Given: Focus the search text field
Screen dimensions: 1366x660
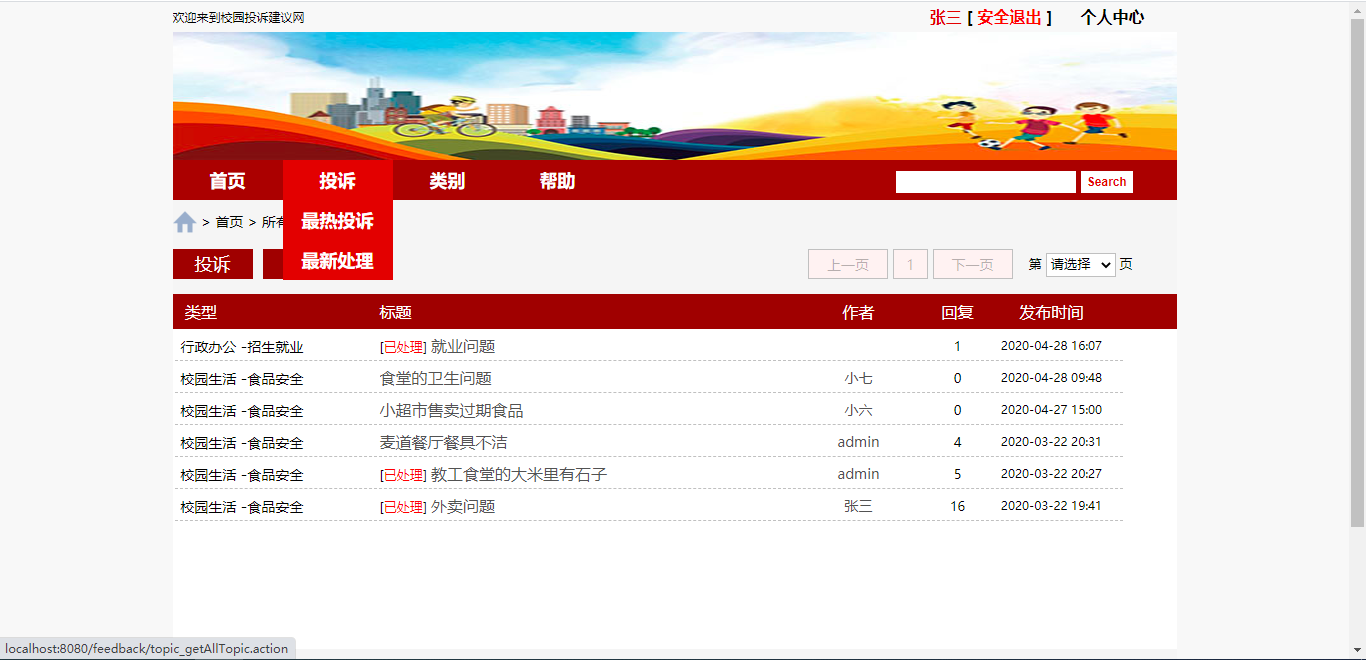Looking at the screenshot, I should point(986,182).
